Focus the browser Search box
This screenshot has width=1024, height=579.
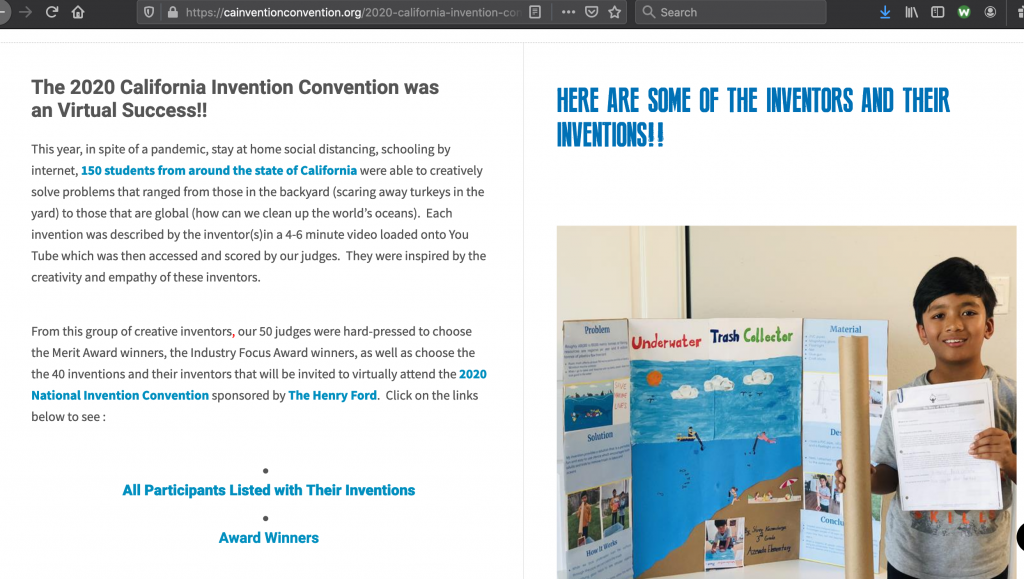tap(731, 12)
